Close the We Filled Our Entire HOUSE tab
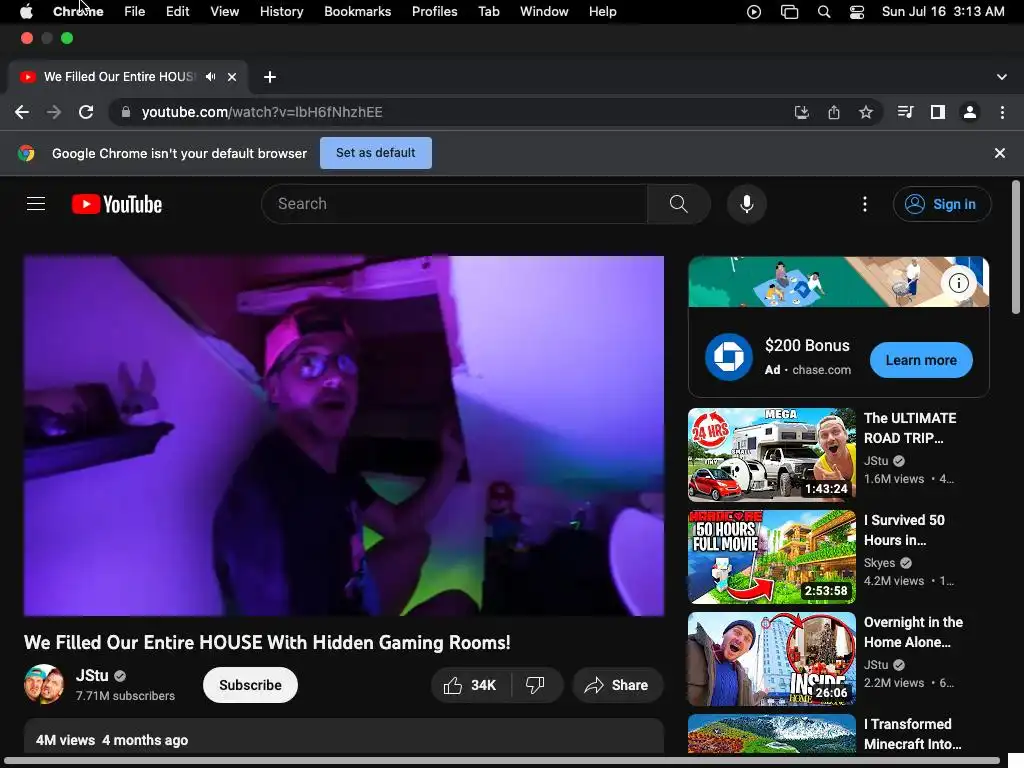 pos(232,77)
